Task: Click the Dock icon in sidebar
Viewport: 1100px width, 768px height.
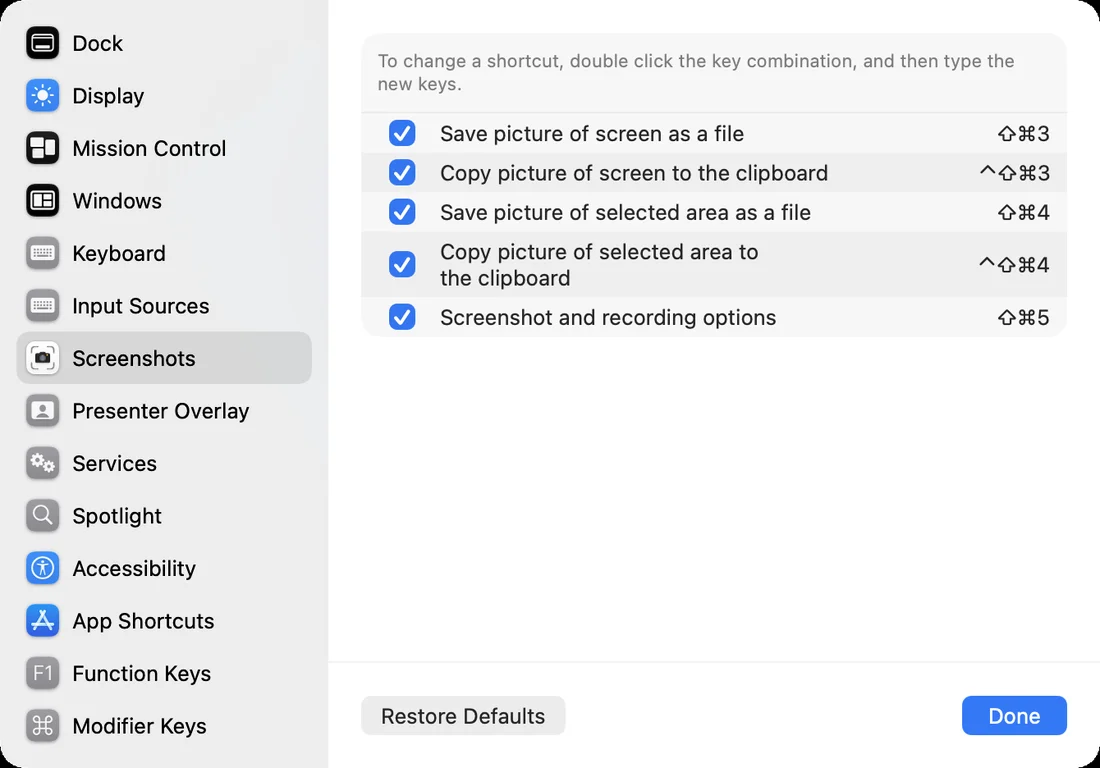Action: [43, 43]
